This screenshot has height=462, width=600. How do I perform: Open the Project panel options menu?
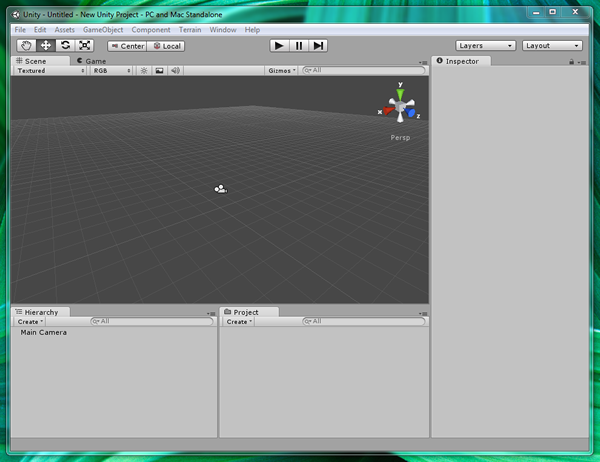tap(423, 313)
